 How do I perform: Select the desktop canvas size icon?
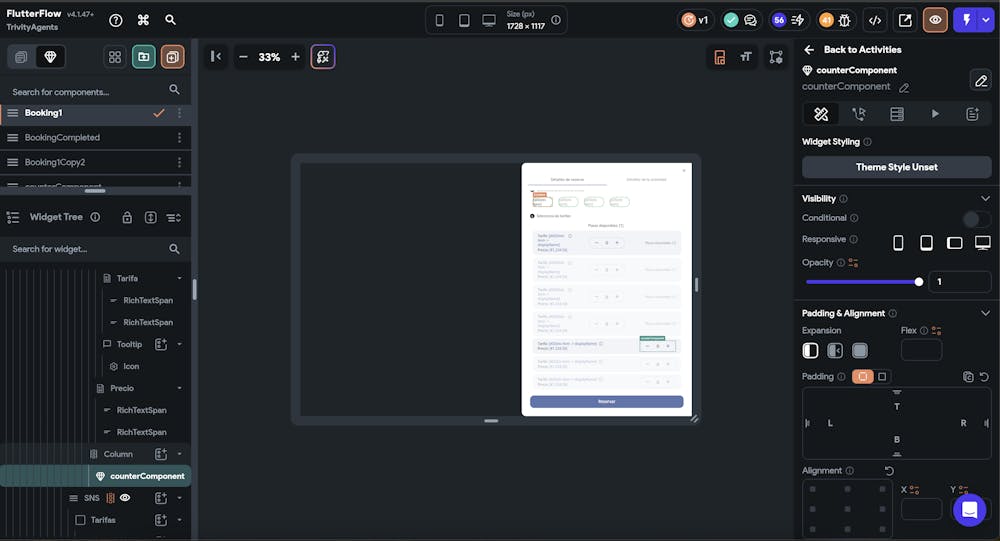[489, 20]
